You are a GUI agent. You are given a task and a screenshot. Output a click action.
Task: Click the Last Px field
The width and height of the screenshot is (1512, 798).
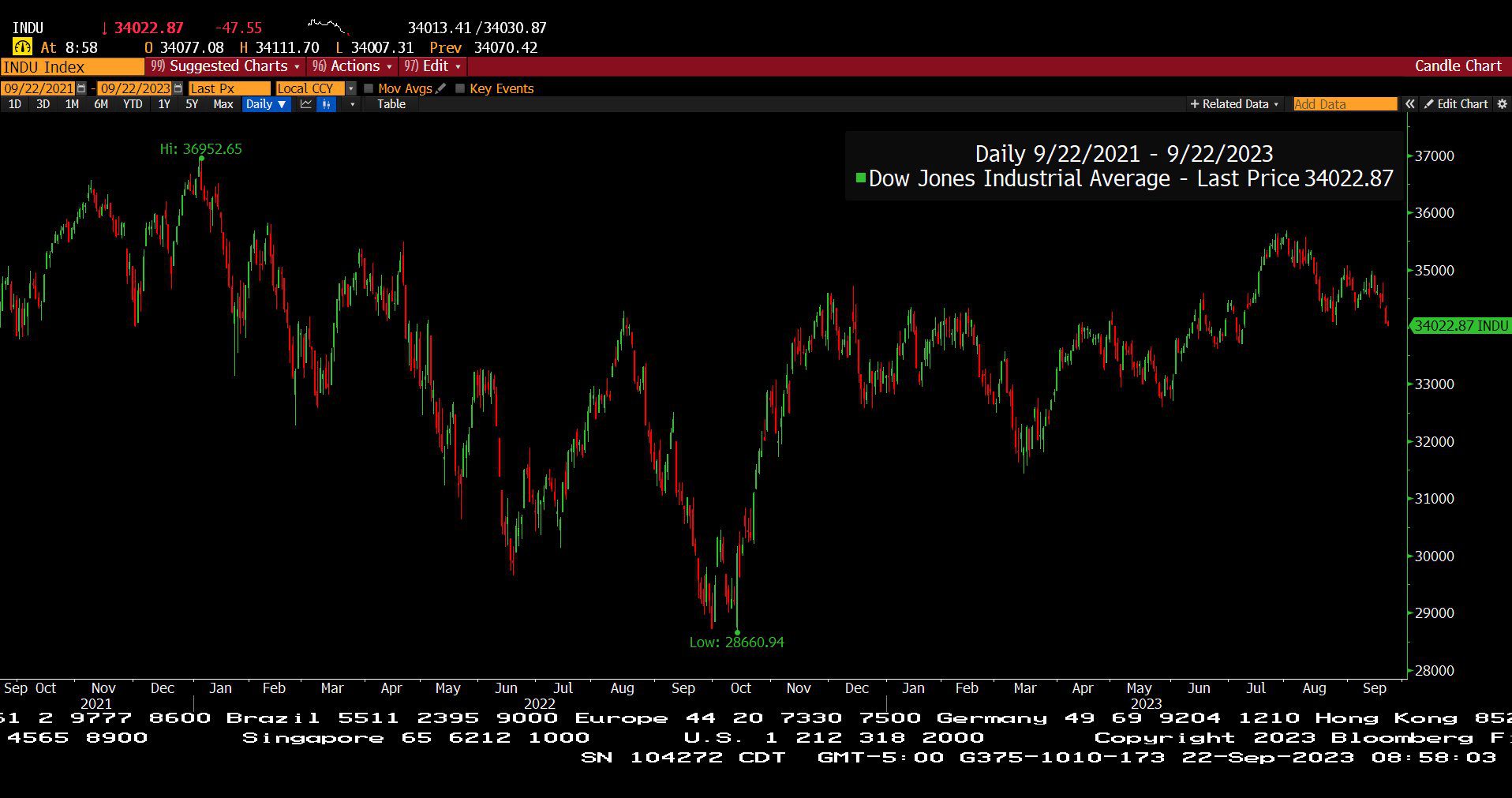(x=229, y=88)
